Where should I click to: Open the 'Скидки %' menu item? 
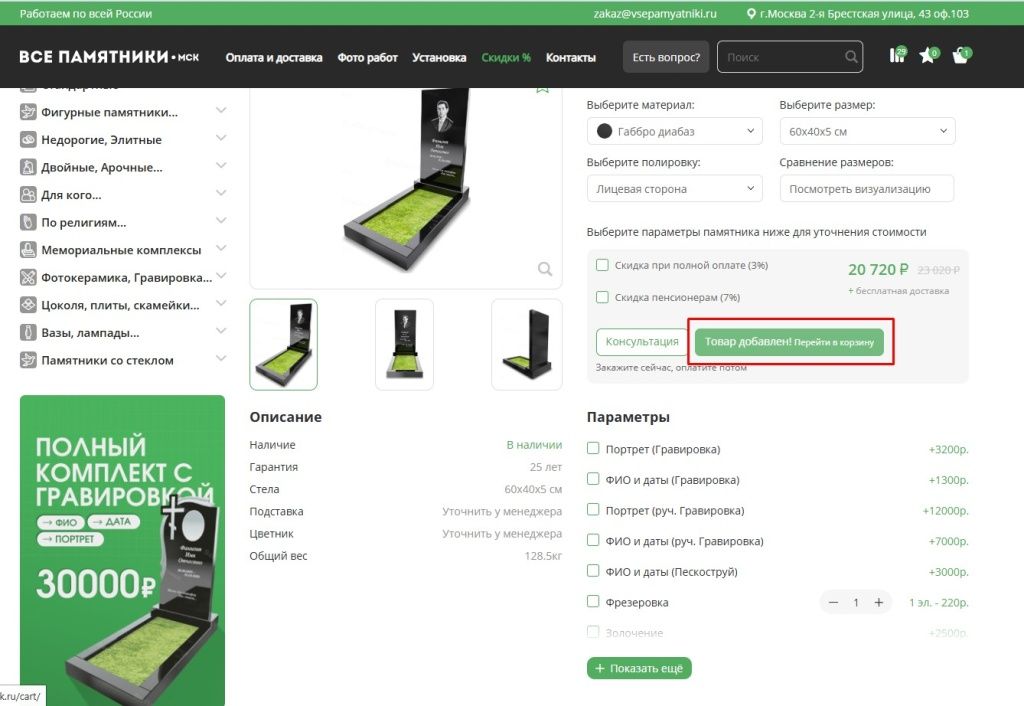506,57
